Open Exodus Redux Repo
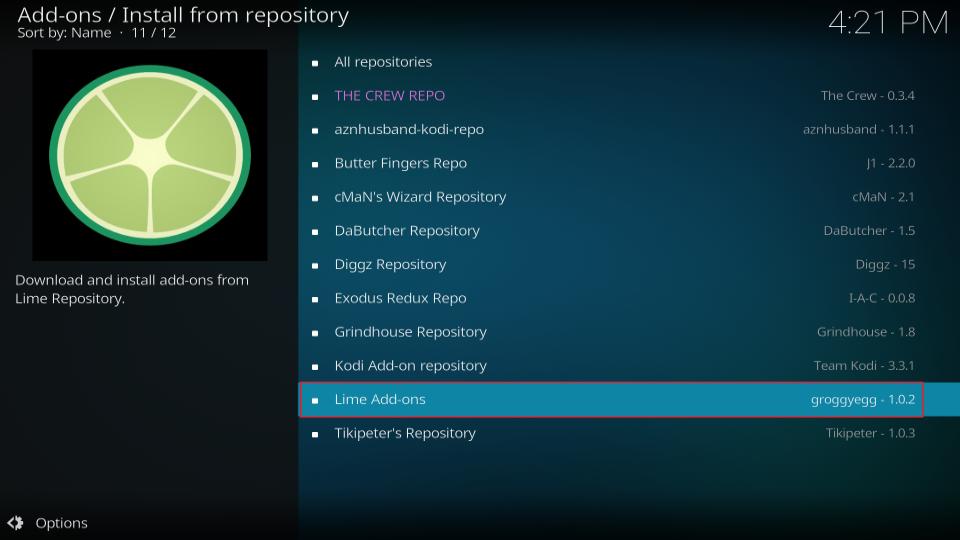The width and height of the screenshot is (960, 540). pos(629,298)
